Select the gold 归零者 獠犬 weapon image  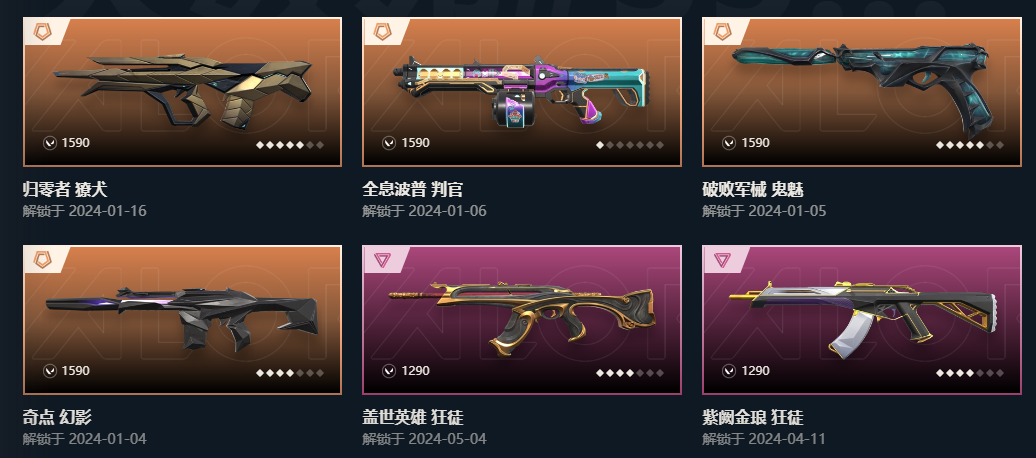coord(182,91)
